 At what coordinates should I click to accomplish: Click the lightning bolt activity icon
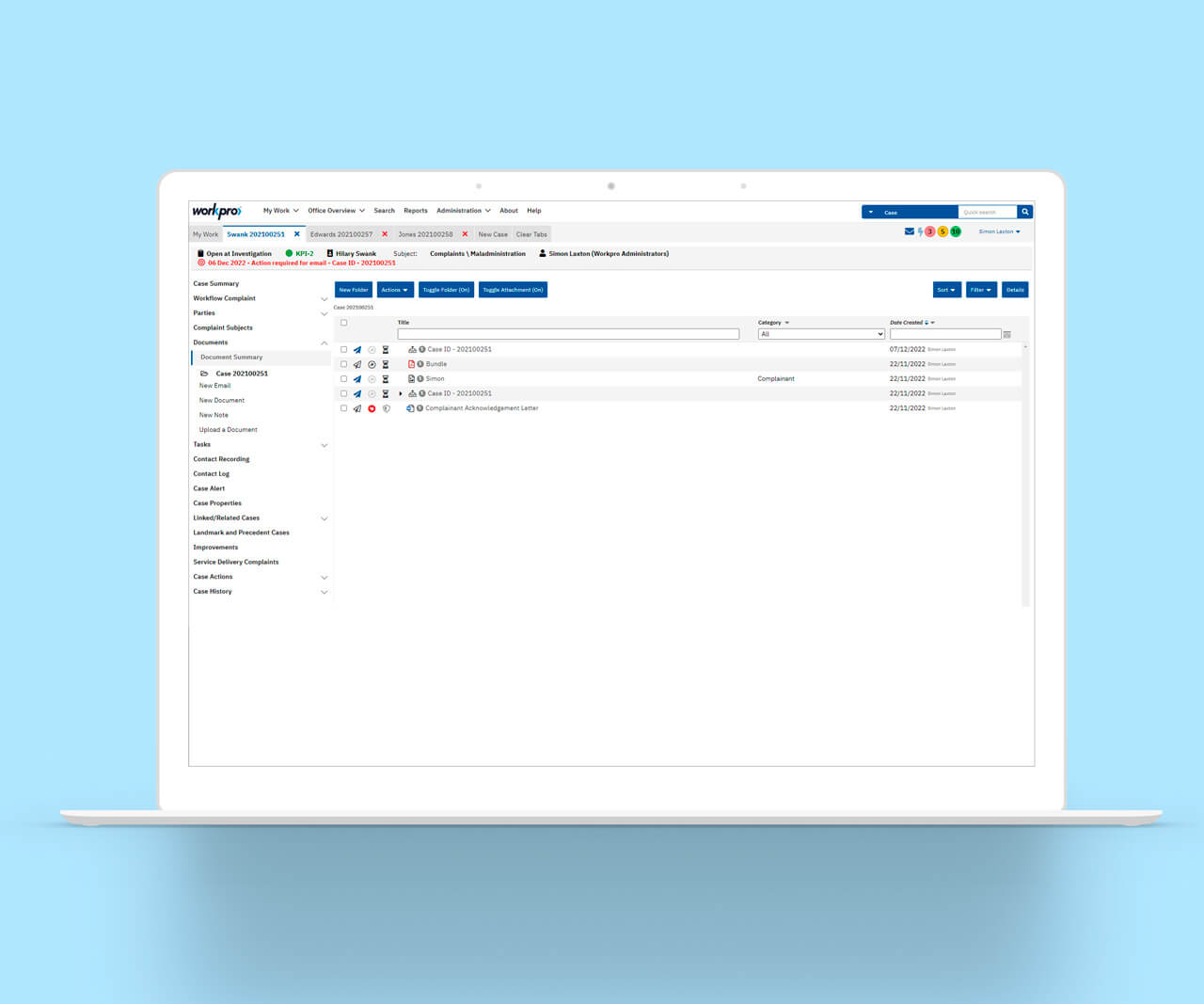[920, 231]
